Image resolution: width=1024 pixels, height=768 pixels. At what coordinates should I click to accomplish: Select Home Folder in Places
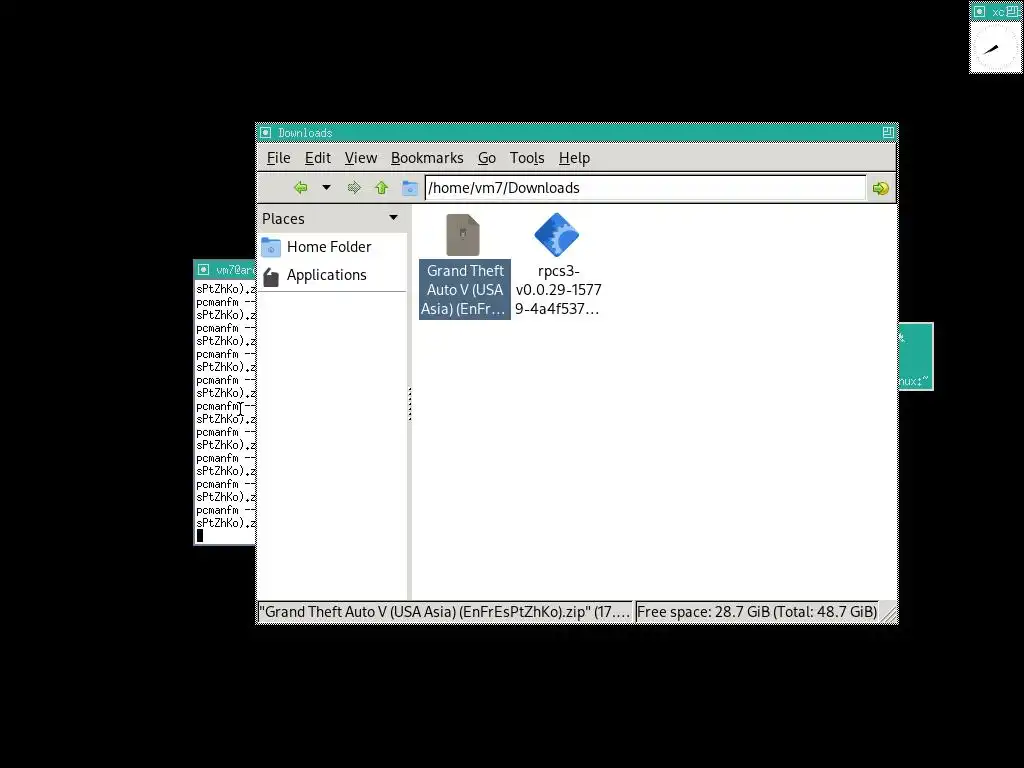[x=332, y=247]
